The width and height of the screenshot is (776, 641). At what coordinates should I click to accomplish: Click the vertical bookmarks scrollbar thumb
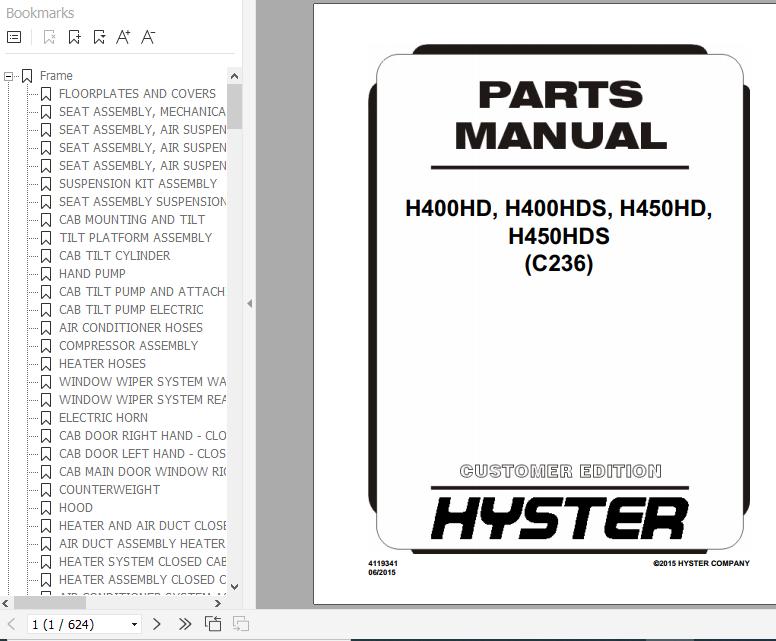[x=235, y=106]
